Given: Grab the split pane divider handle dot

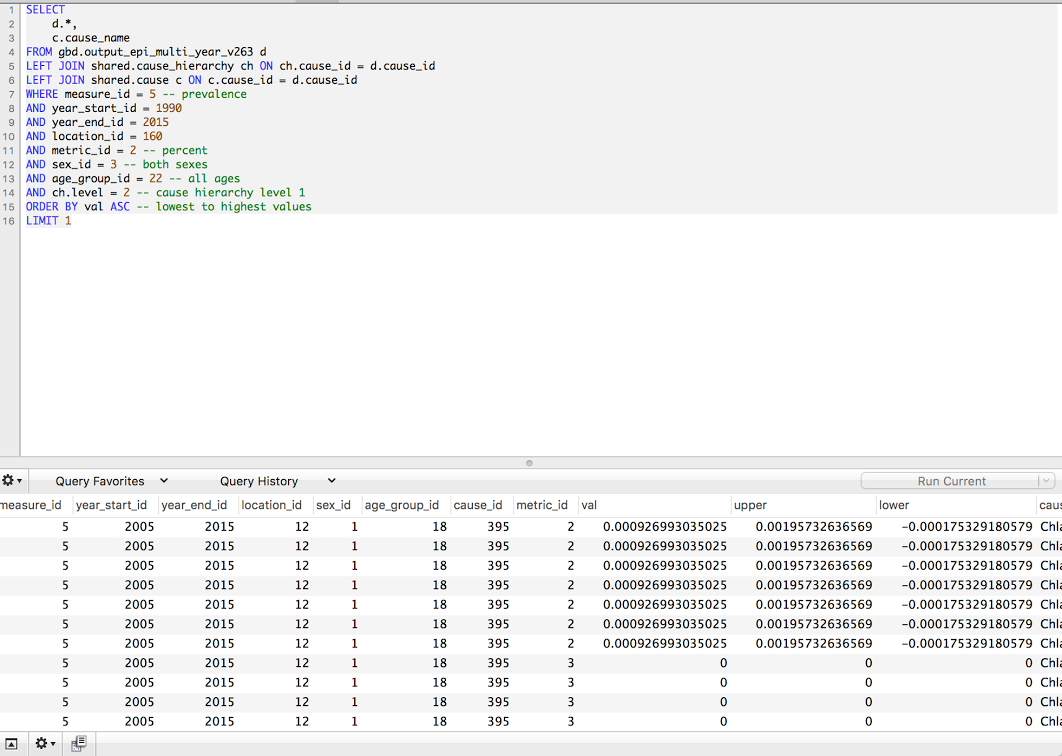Looking at the screenshot, I should pyautogui.click(x=529, y=463).
